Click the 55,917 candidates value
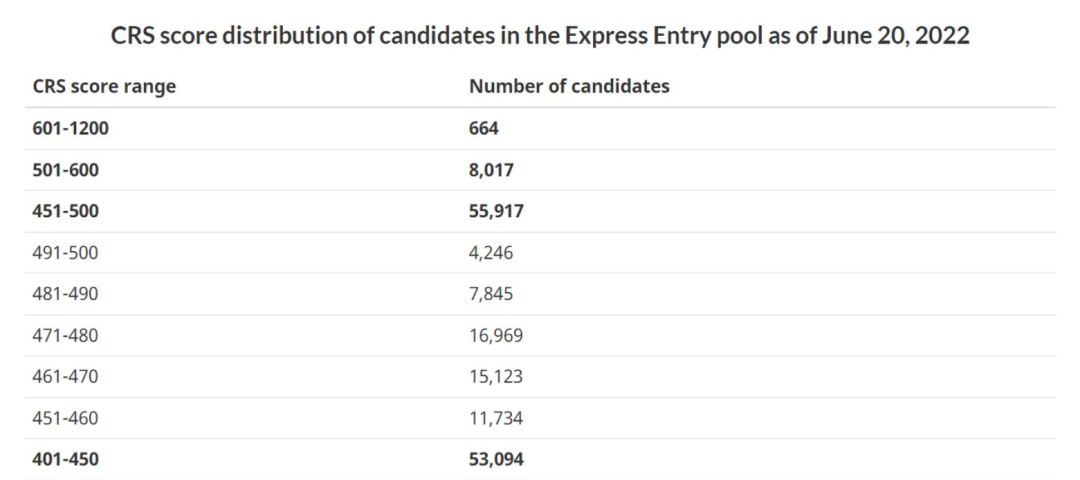 (497, 212)
